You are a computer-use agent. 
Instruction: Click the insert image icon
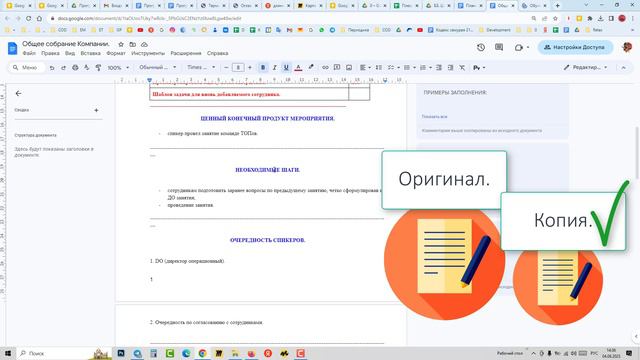349,68
